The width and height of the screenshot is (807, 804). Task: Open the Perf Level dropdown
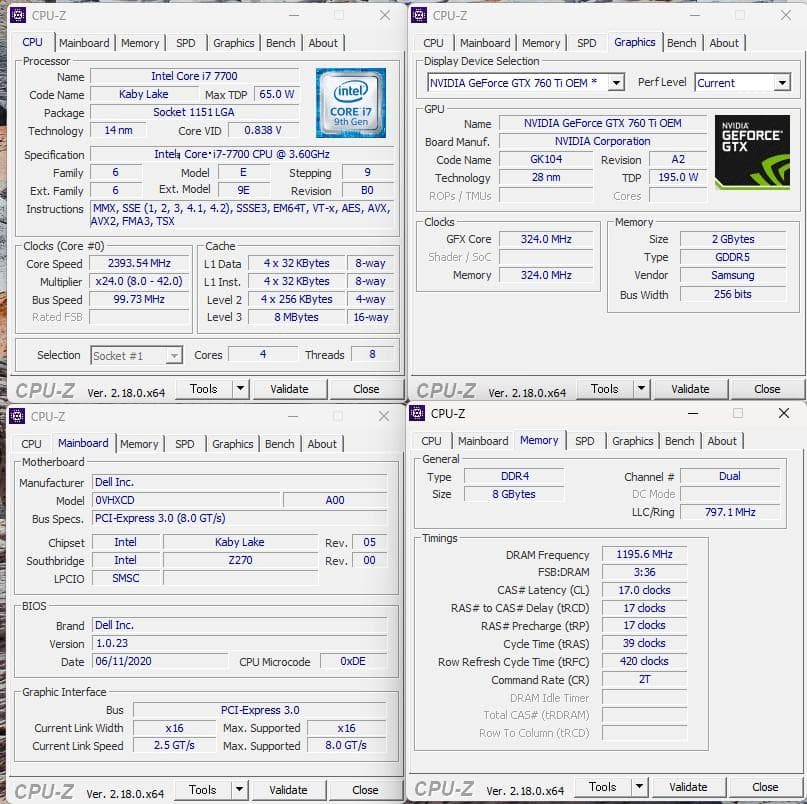point(782,82)
